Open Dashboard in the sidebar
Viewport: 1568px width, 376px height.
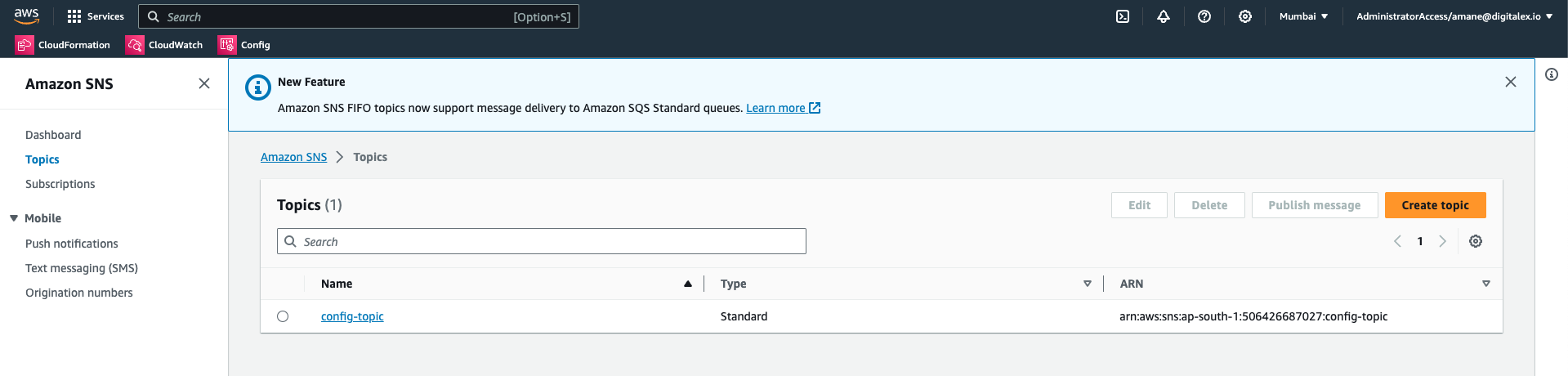point(53,135)
